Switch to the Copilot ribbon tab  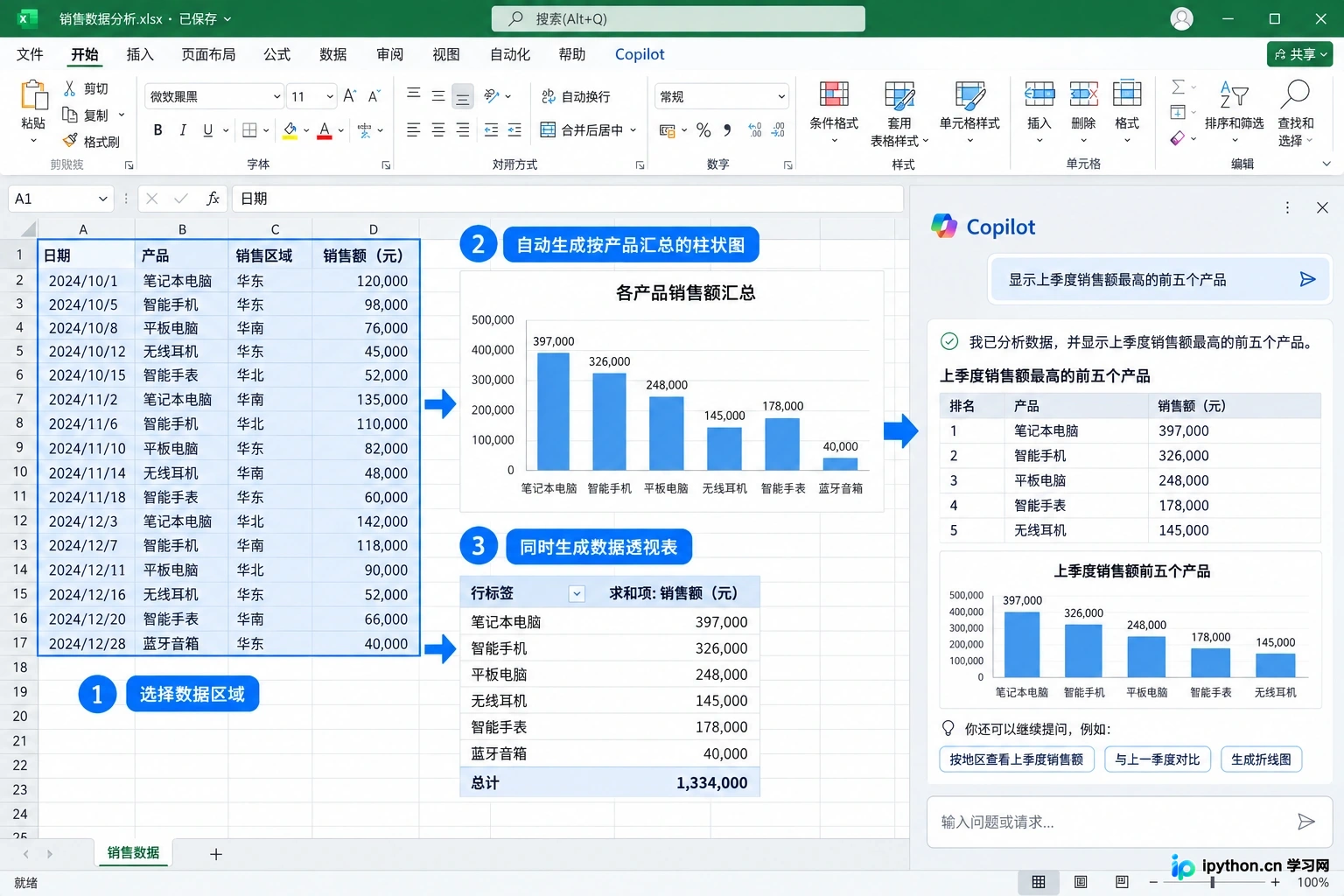[640, 54]
